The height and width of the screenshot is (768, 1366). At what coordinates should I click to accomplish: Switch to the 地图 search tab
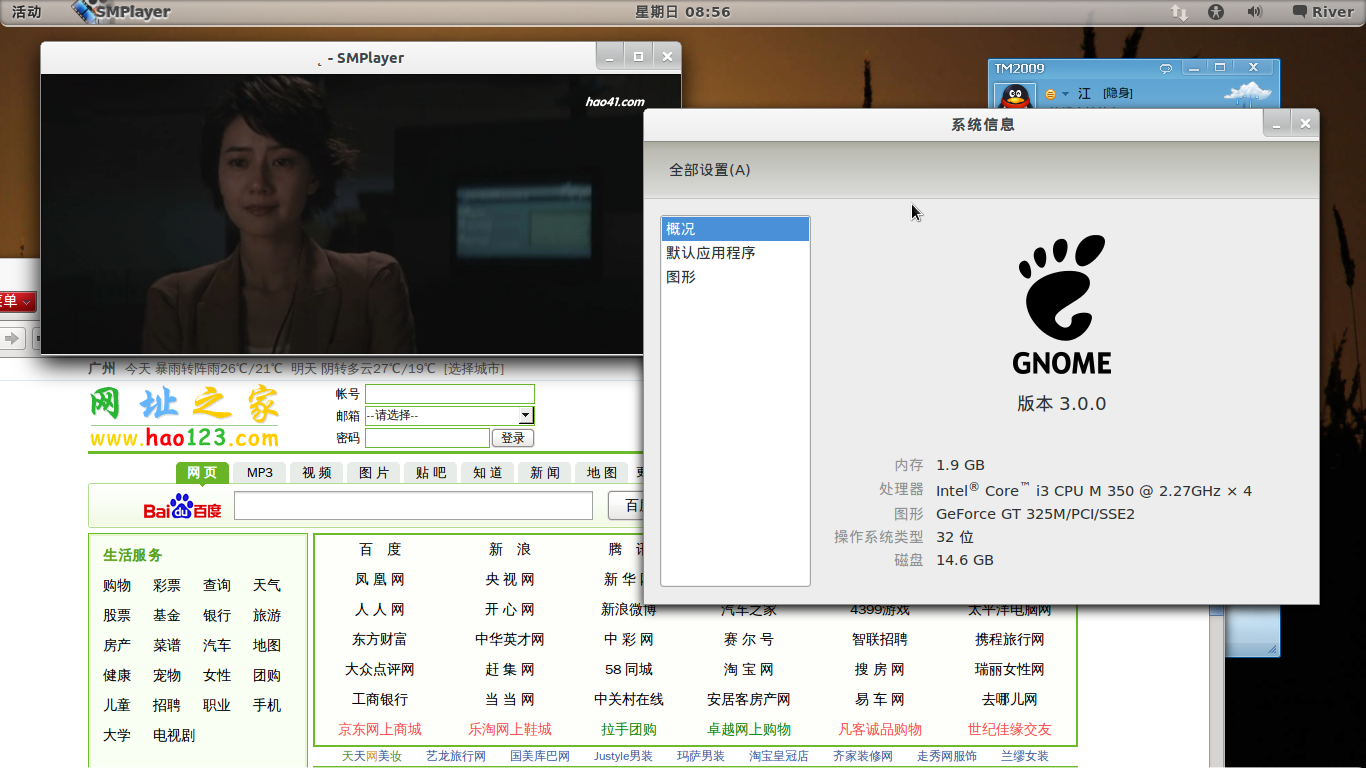[602, 472]
